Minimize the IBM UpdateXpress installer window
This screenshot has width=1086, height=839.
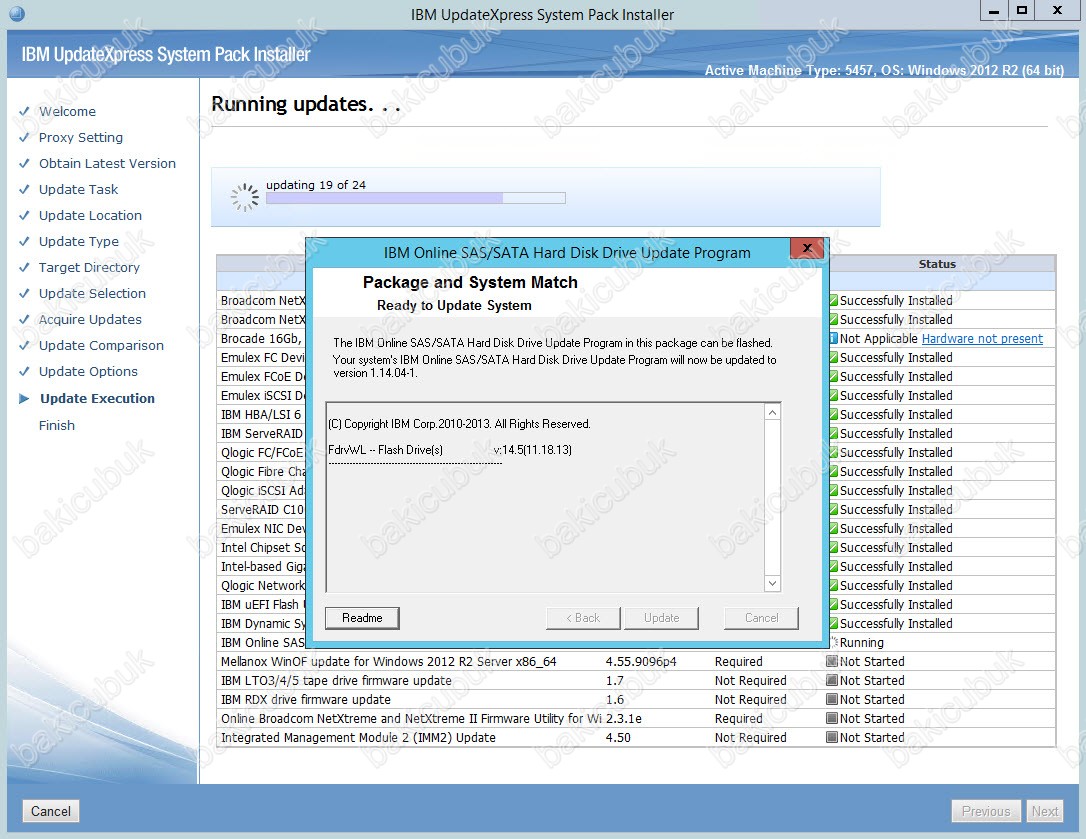993,11
